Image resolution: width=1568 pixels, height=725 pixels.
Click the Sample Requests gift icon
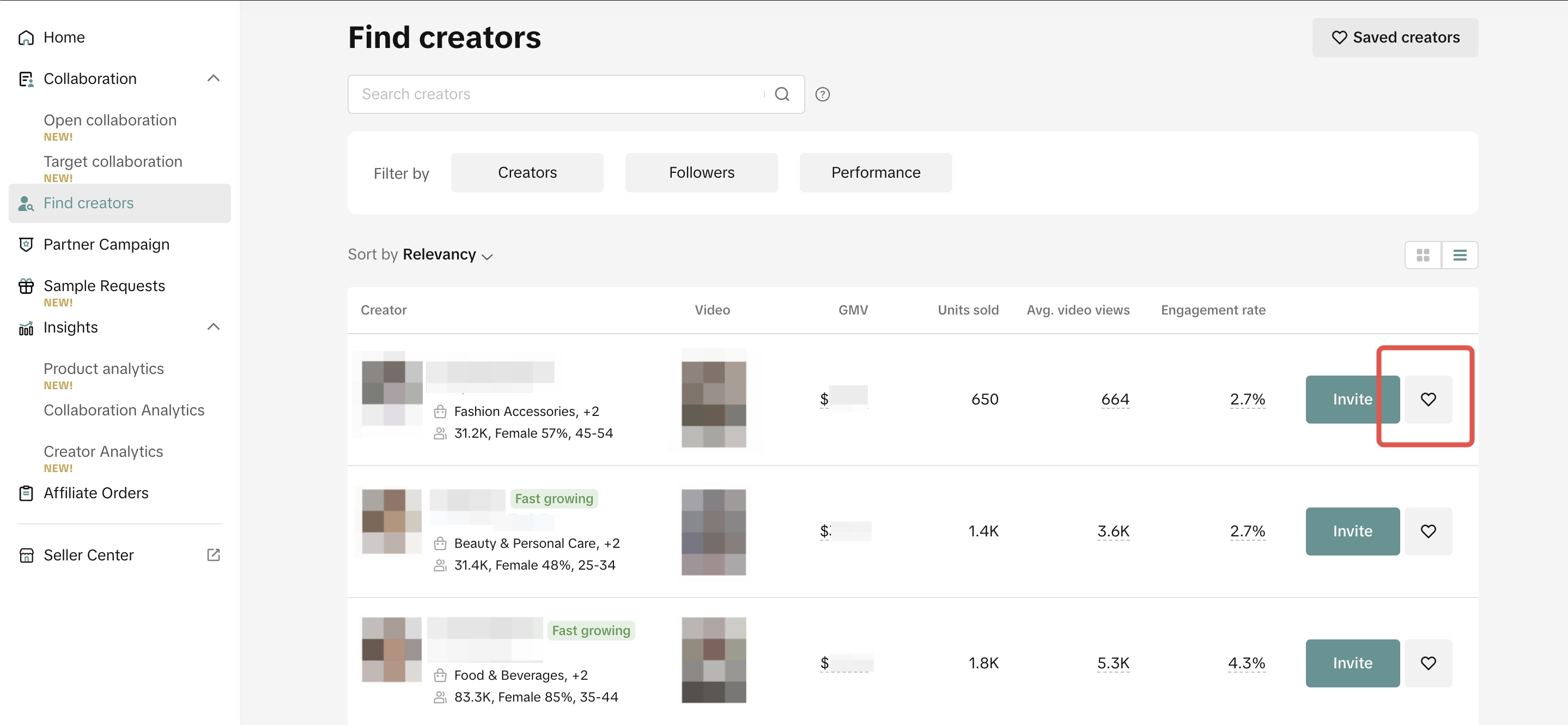coord(26,286)
